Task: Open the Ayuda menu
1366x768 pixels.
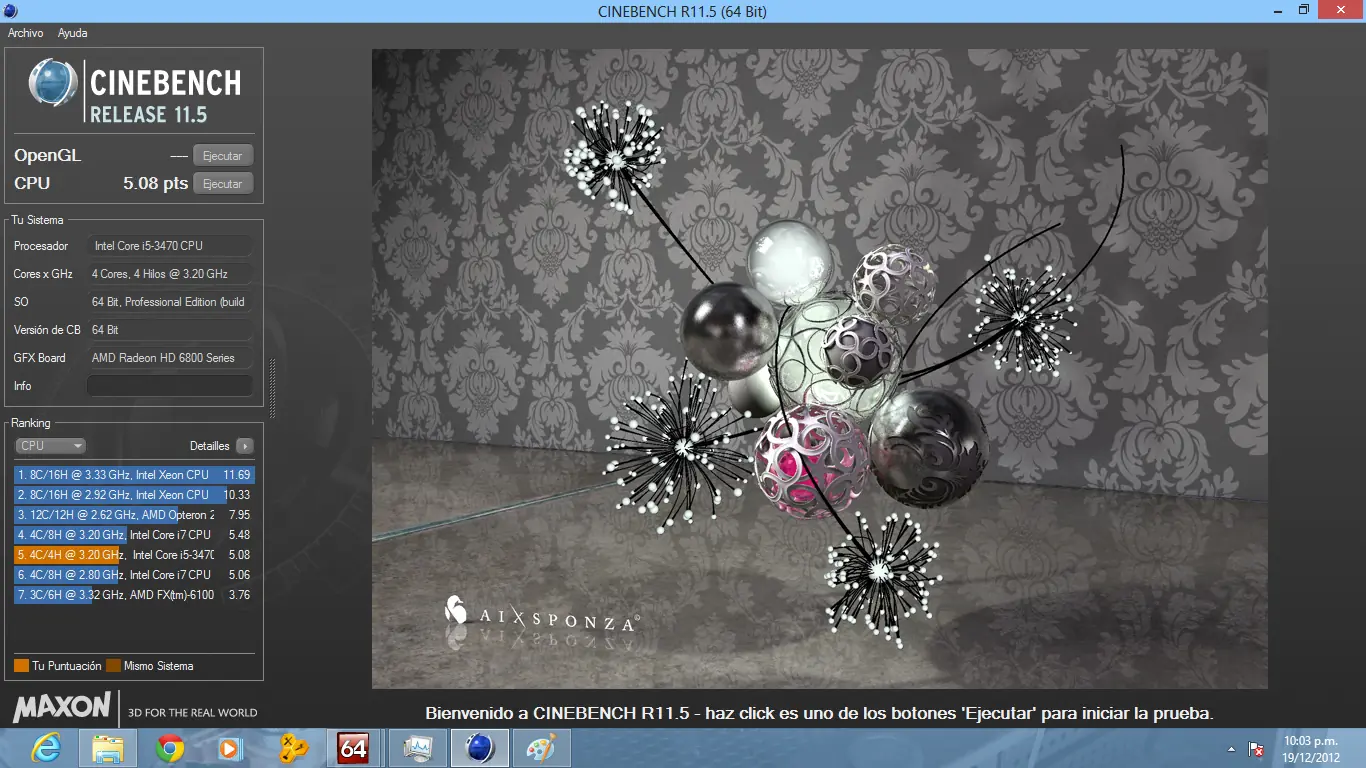Action: pyautogui.click(x=73, y=33)
